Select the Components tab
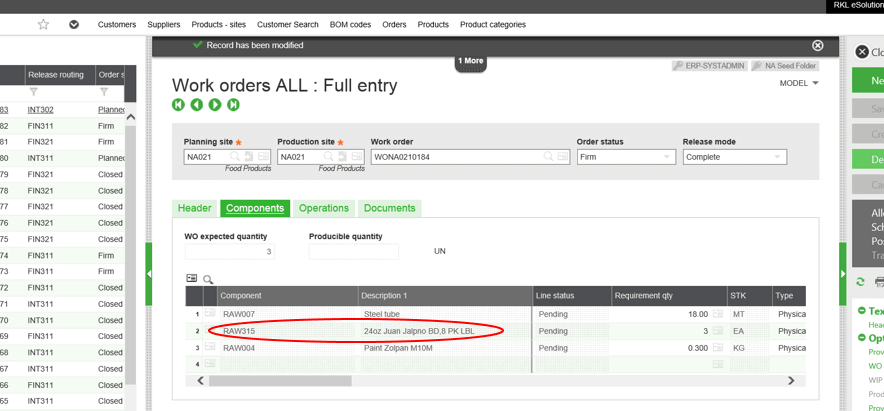Viewport: 884px width, 411px height. (255, 208)
